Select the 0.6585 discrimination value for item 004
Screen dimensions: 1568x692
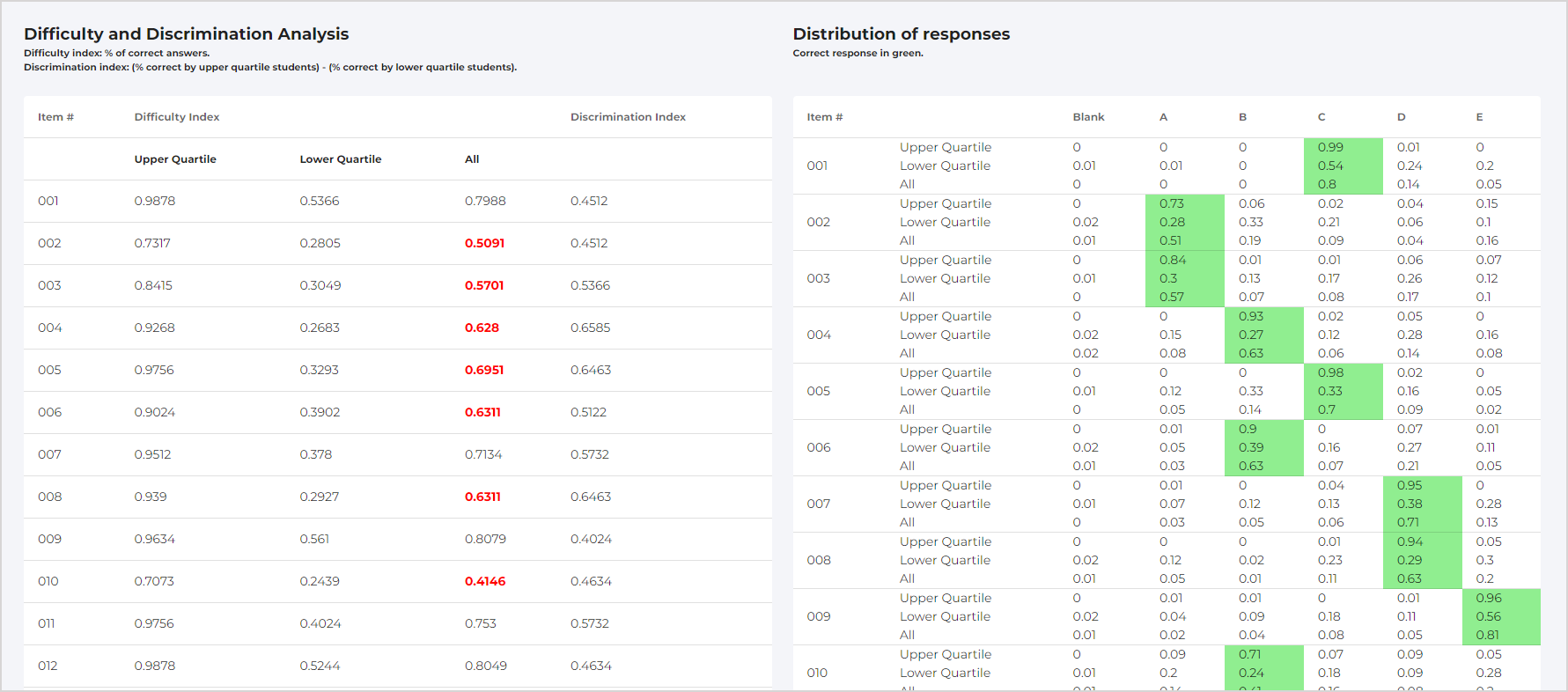(x=590, y=328)
